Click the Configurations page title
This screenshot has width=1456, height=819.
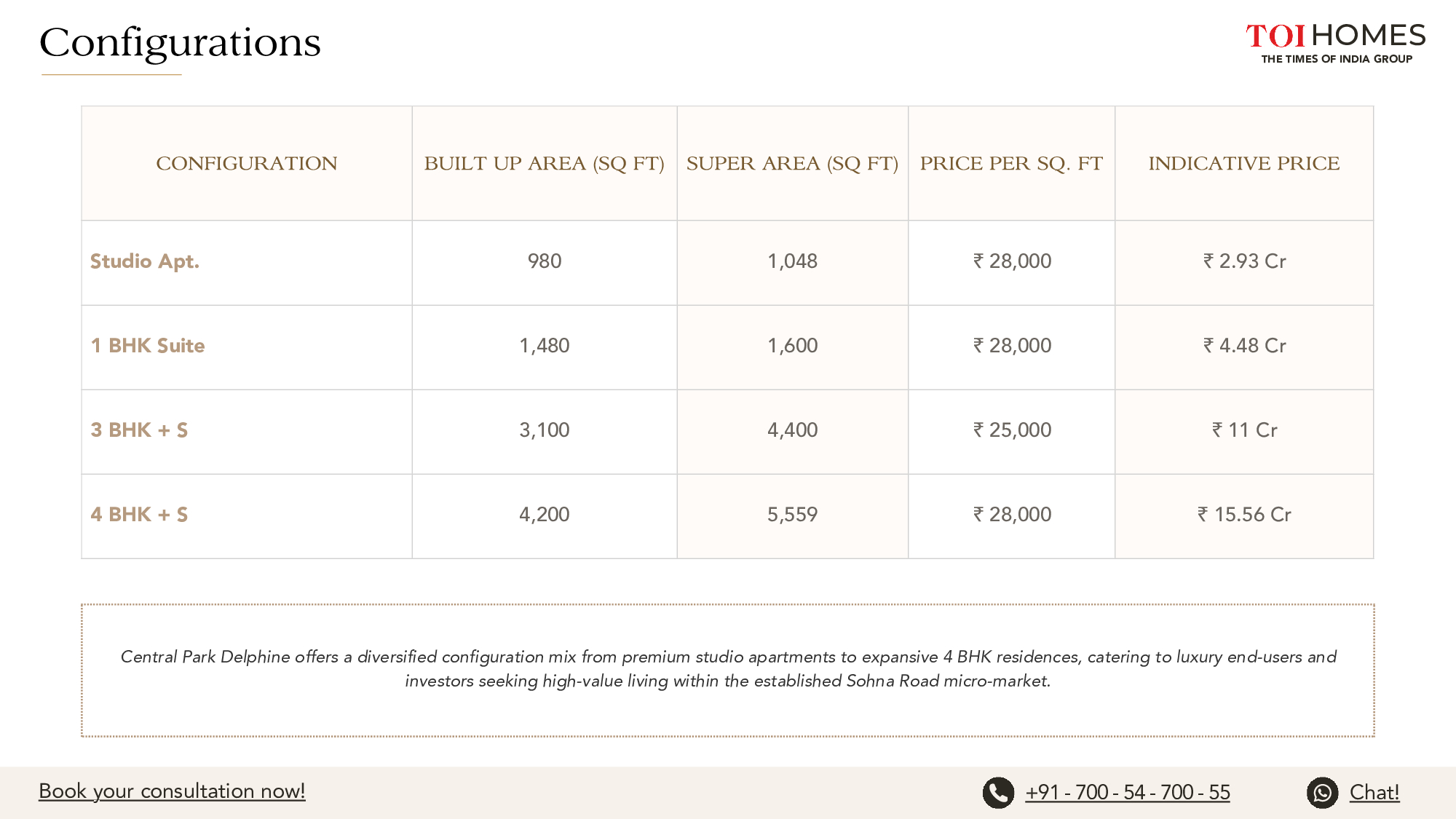180,42
